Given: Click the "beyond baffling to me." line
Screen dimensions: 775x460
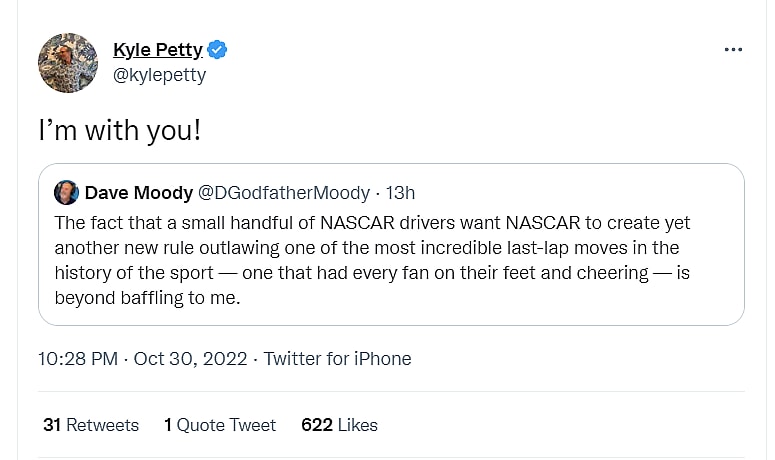Looking at the screenshot, I should [x=147, y=298].
